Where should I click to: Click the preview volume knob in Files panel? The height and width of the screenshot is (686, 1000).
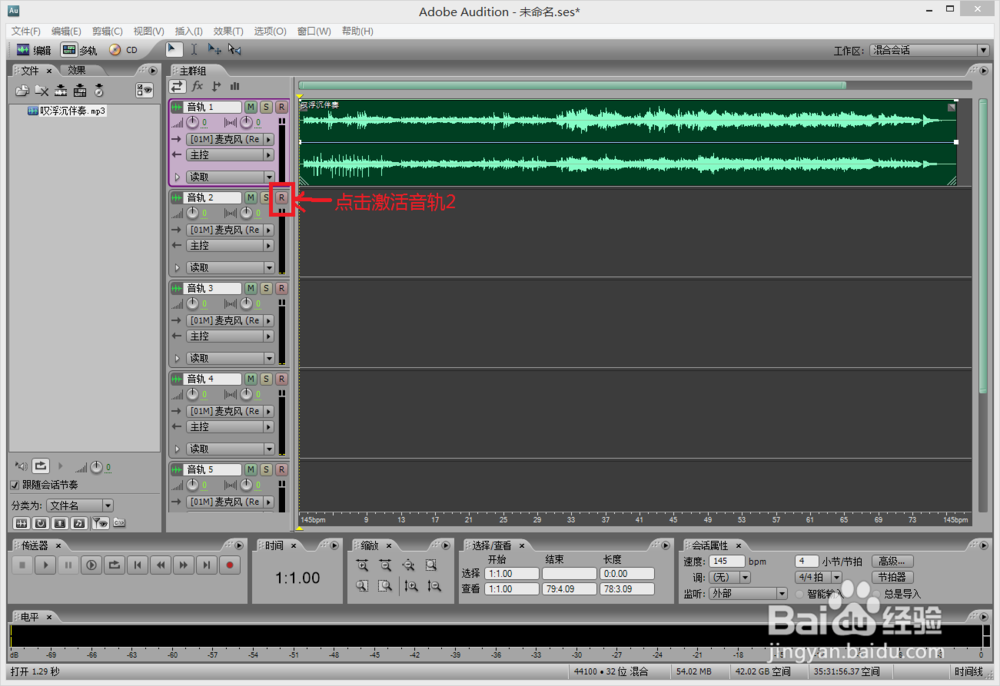click(96, 467)
